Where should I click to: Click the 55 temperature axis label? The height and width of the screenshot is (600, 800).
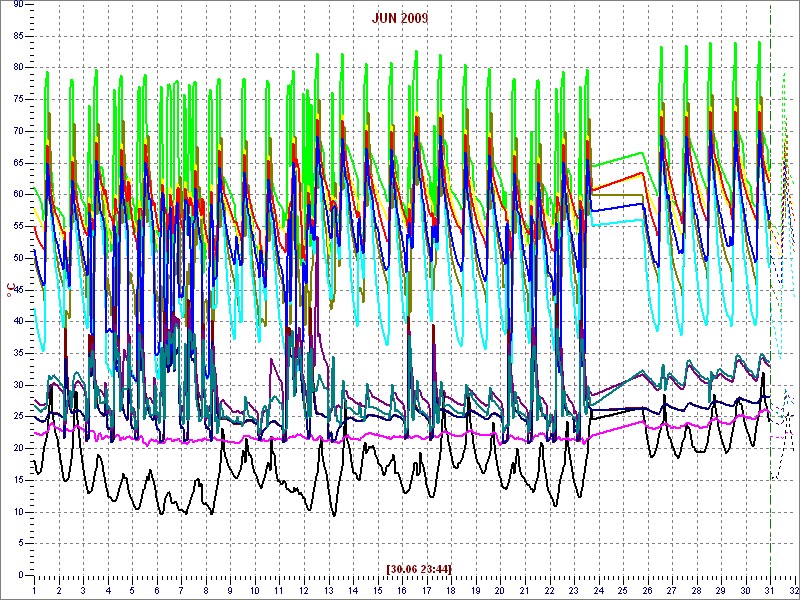coord(18,226)
